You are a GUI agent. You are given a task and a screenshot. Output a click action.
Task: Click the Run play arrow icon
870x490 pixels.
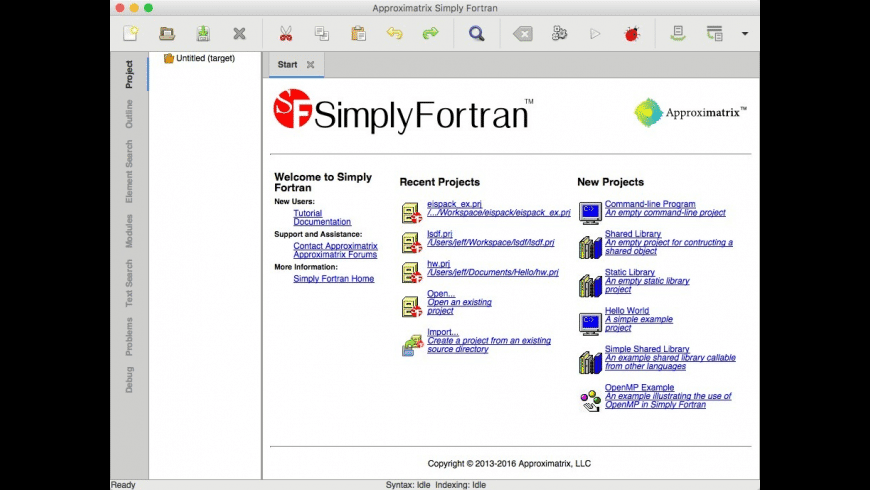pyautogui.click(x=595, y=34)
